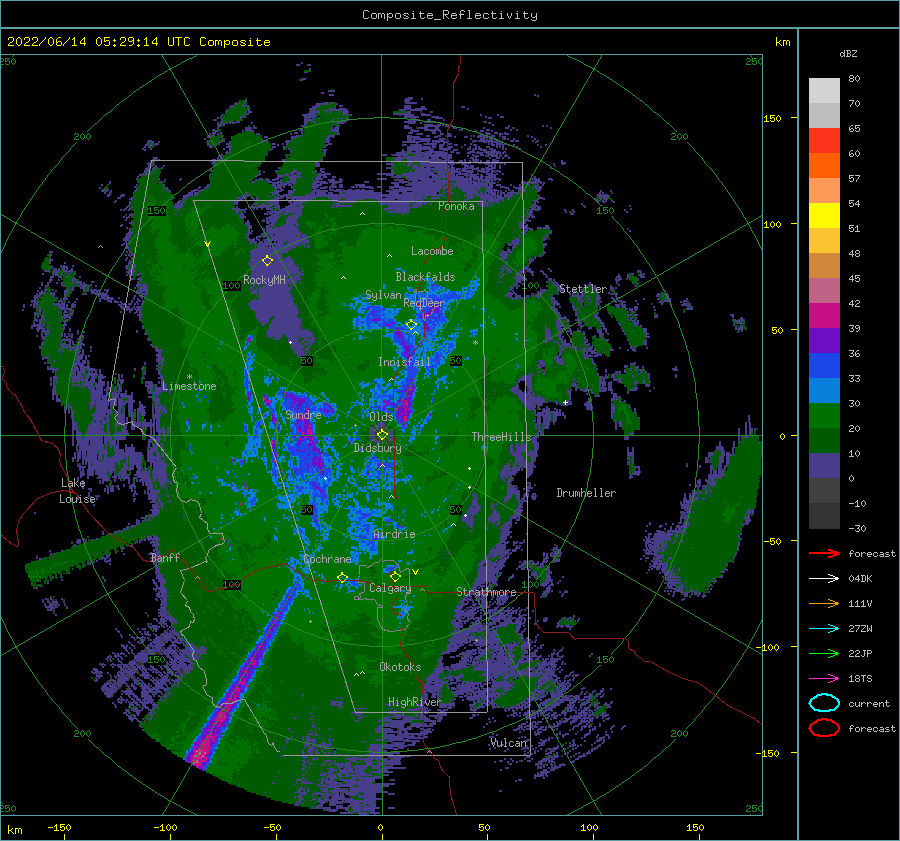Image resolution: width=900 pixels, height=841 pixels.
Task: Click the yellow V marker northeast of Calgary
Action: pyautogui.click(x=415, y=572)
